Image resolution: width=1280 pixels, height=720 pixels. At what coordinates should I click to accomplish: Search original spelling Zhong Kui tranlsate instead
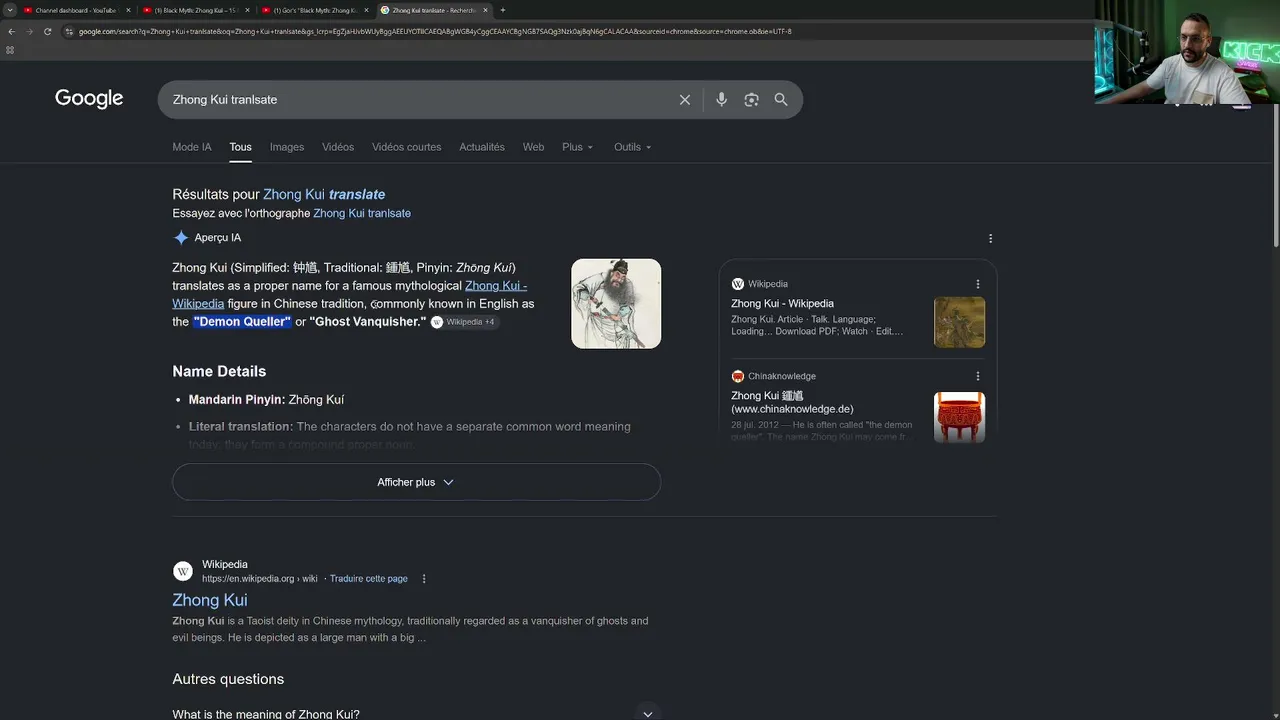pyautogui.click(x=362, y=213)
